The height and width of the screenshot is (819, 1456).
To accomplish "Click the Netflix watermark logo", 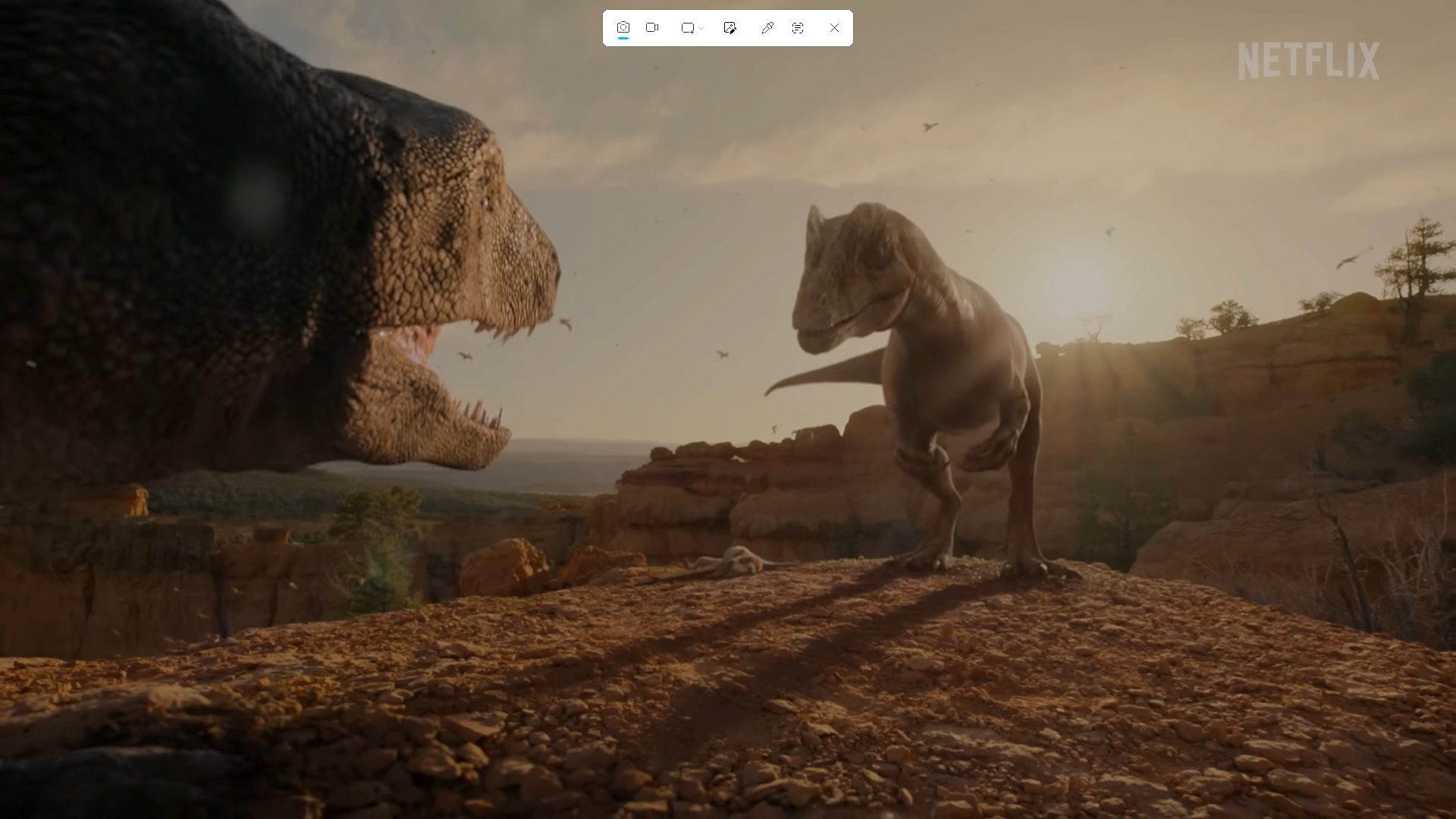I will click(x=1308, y=61).
